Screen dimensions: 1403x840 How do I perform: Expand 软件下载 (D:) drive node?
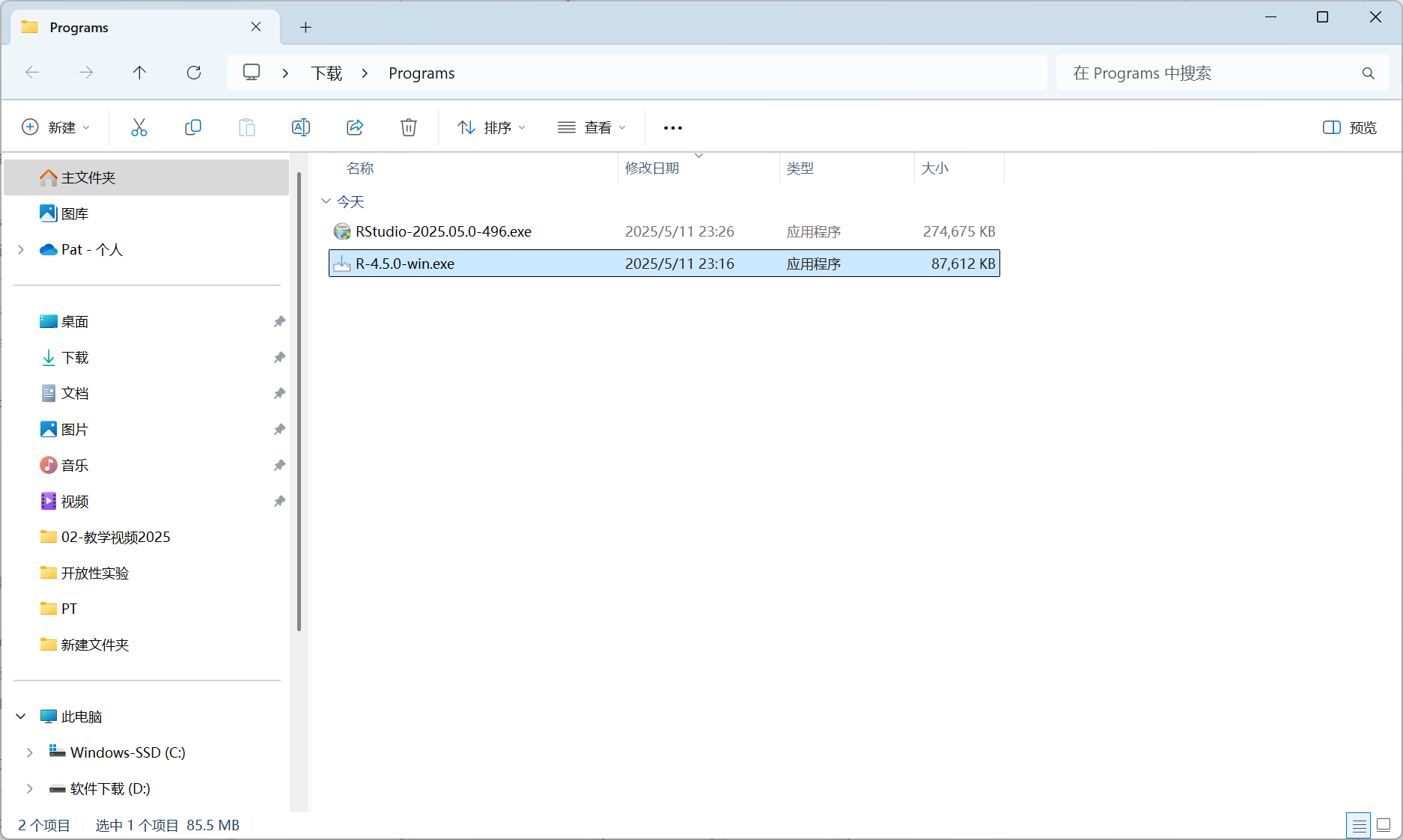[29, 788]
